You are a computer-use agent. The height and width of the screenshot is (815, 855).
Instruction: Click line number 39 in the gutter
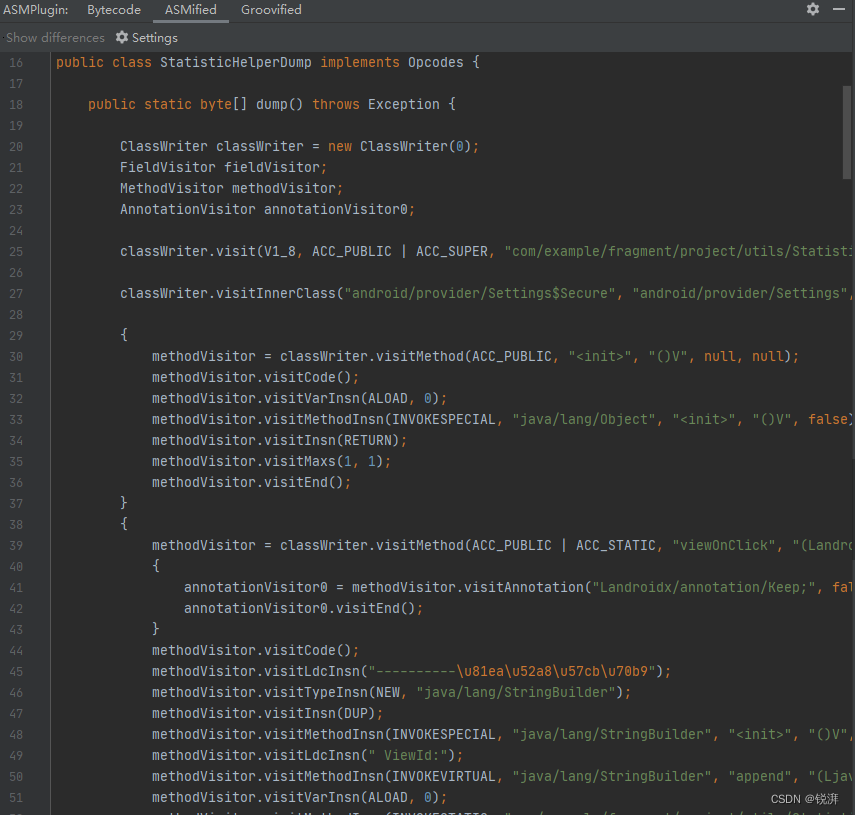tap(16, 545)
